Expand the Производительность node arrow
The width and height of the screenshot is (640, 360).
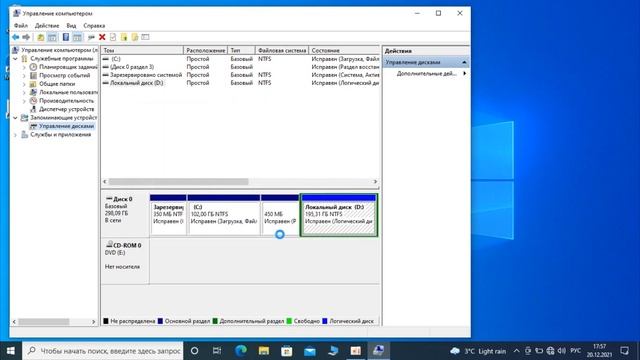pyautogui.click(x=24, y=101)
